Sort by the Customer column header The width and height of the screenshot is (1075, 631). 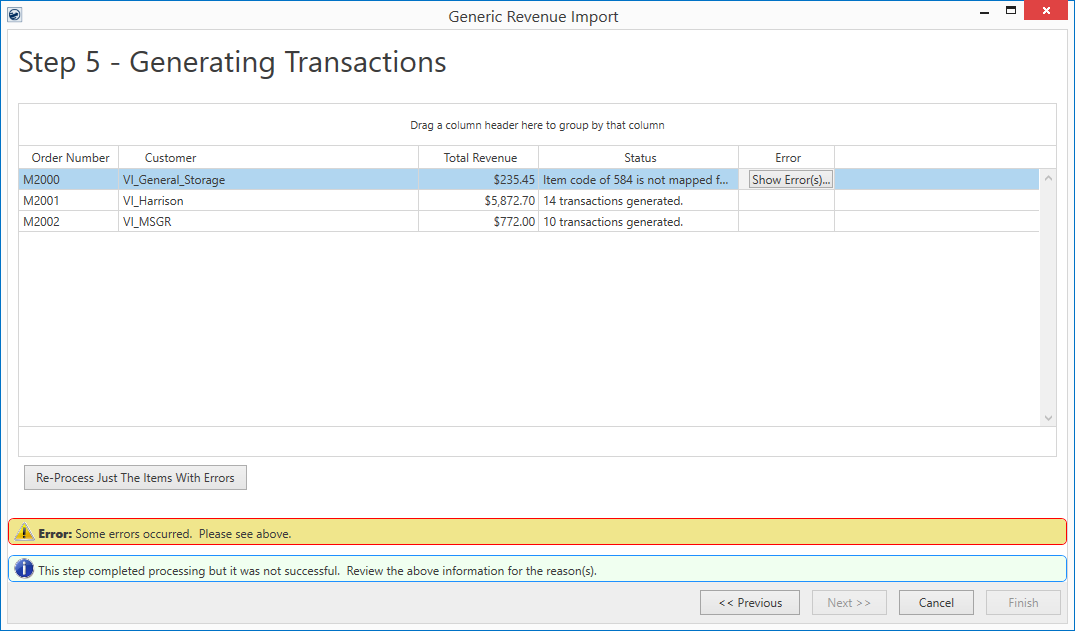(x=170, y=158)
